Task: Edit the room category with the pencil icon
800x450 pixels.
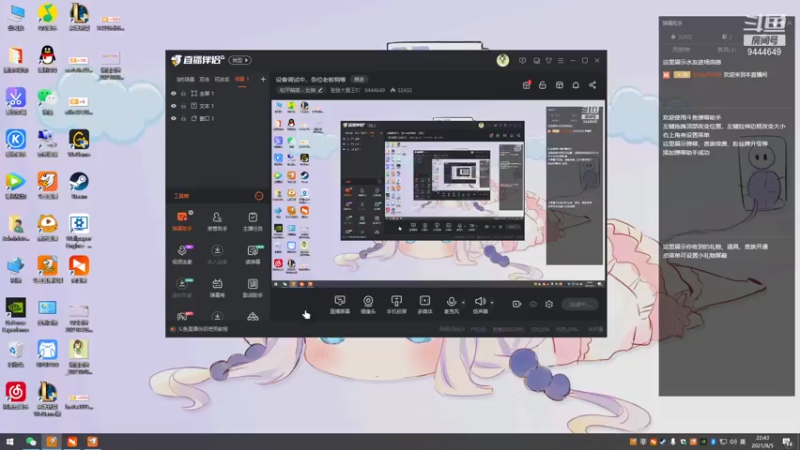Action: pyautogui.click(x=320, y=90)
